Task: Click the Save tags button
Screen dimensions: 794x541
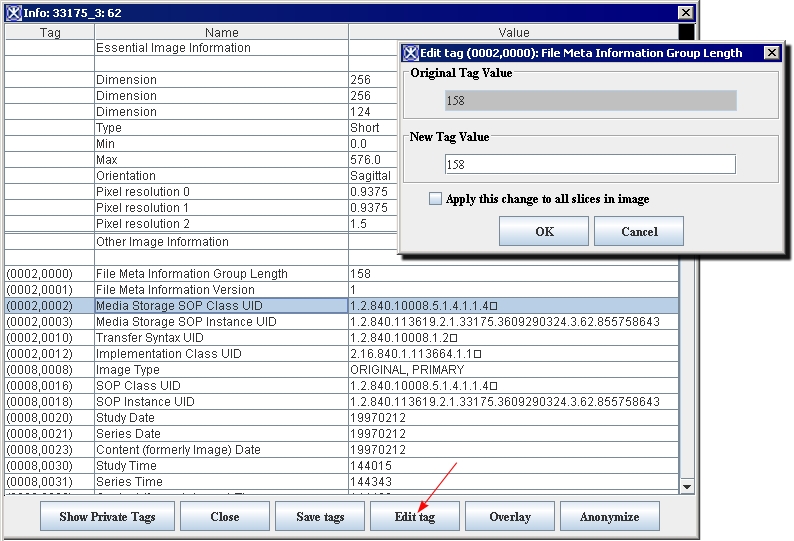Action: (x=321, y=516)
